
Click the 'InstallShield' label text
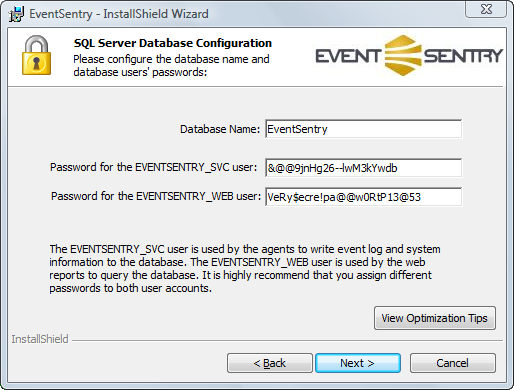click(x=40, y=339)
